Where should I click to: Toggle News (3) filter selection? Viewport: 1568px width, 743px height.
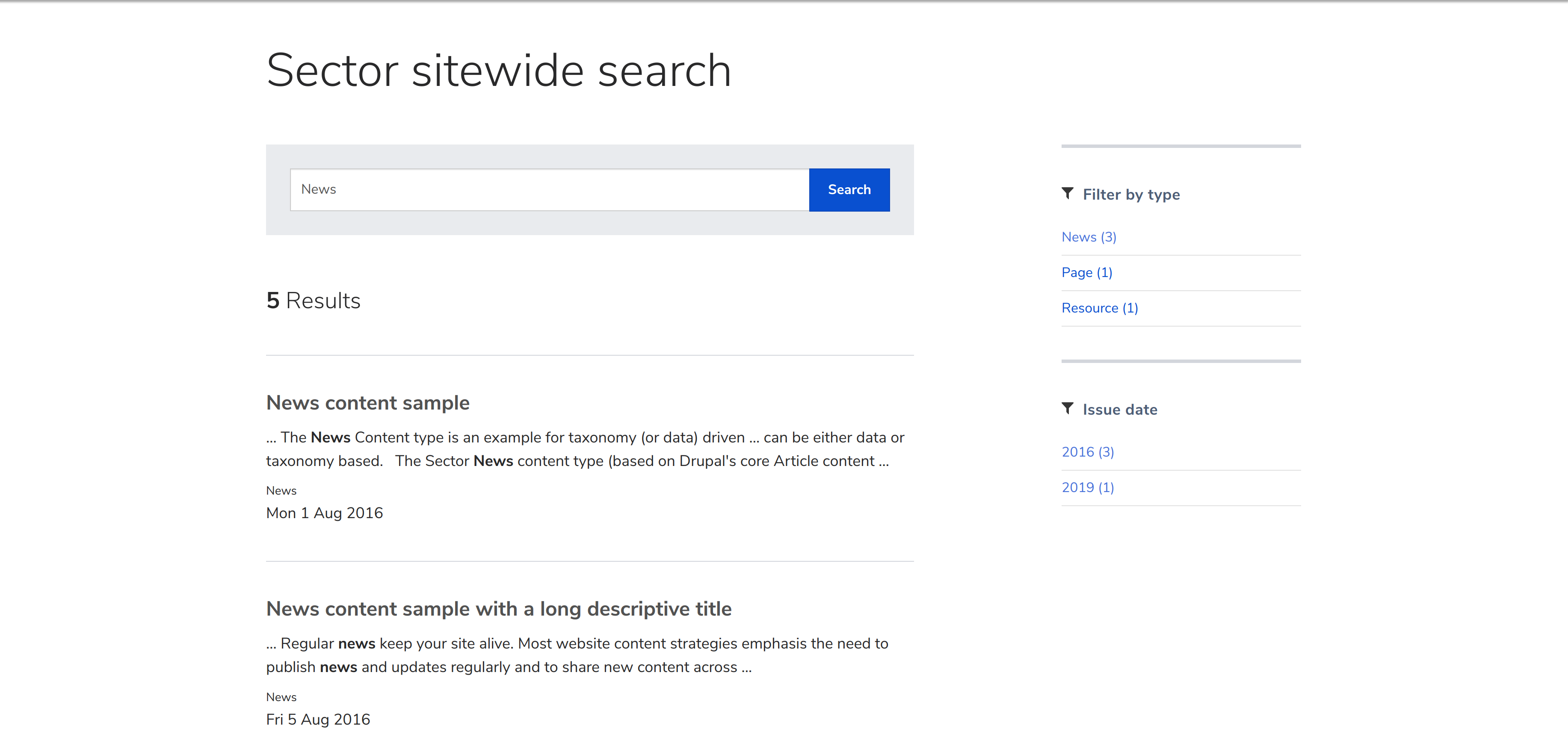coord(1089,236)
